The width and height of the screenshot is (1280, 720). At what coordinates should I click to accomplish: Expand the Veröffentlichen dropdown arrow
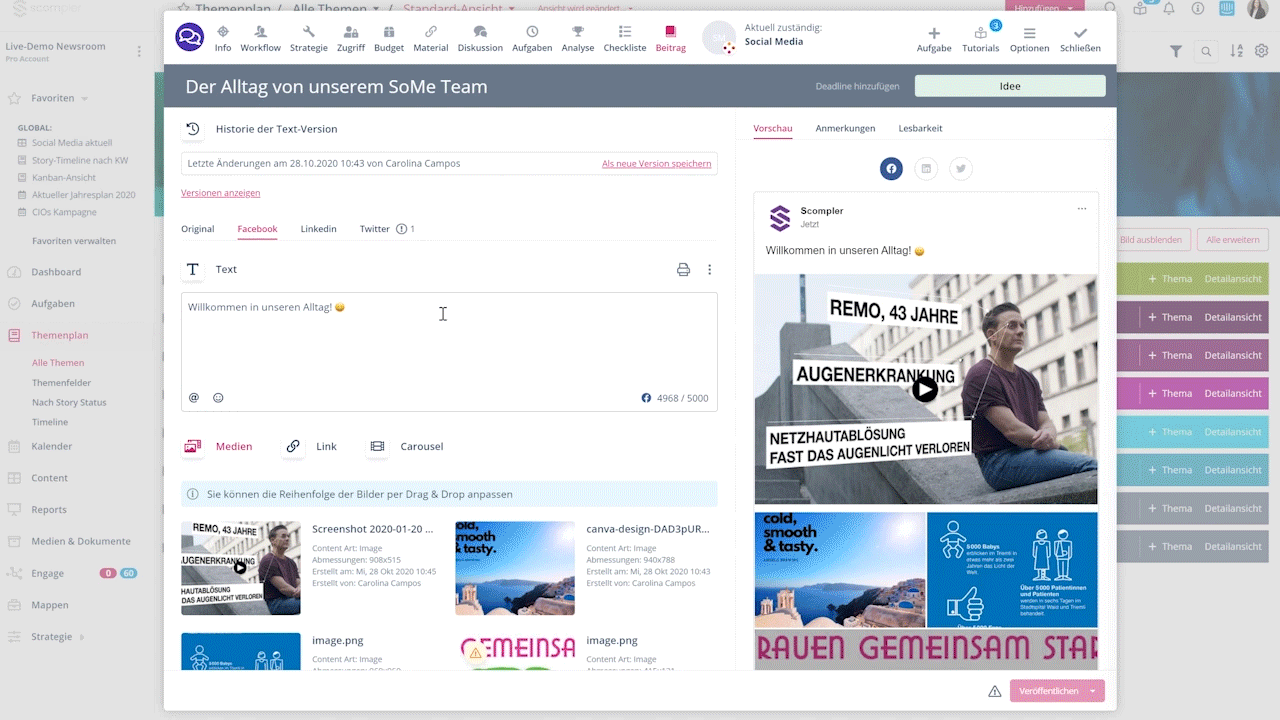click(1093, 691)
